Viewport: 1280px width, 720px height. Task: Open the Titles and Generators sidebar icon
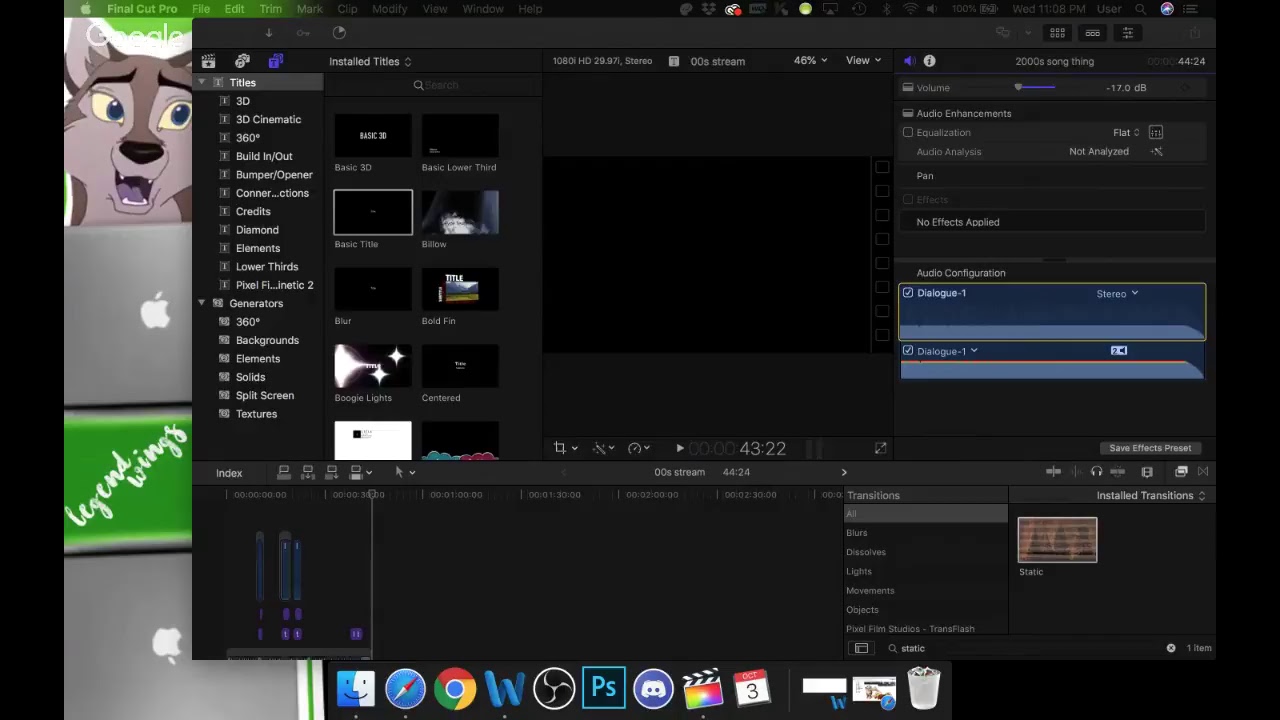(x=275, y=61)
